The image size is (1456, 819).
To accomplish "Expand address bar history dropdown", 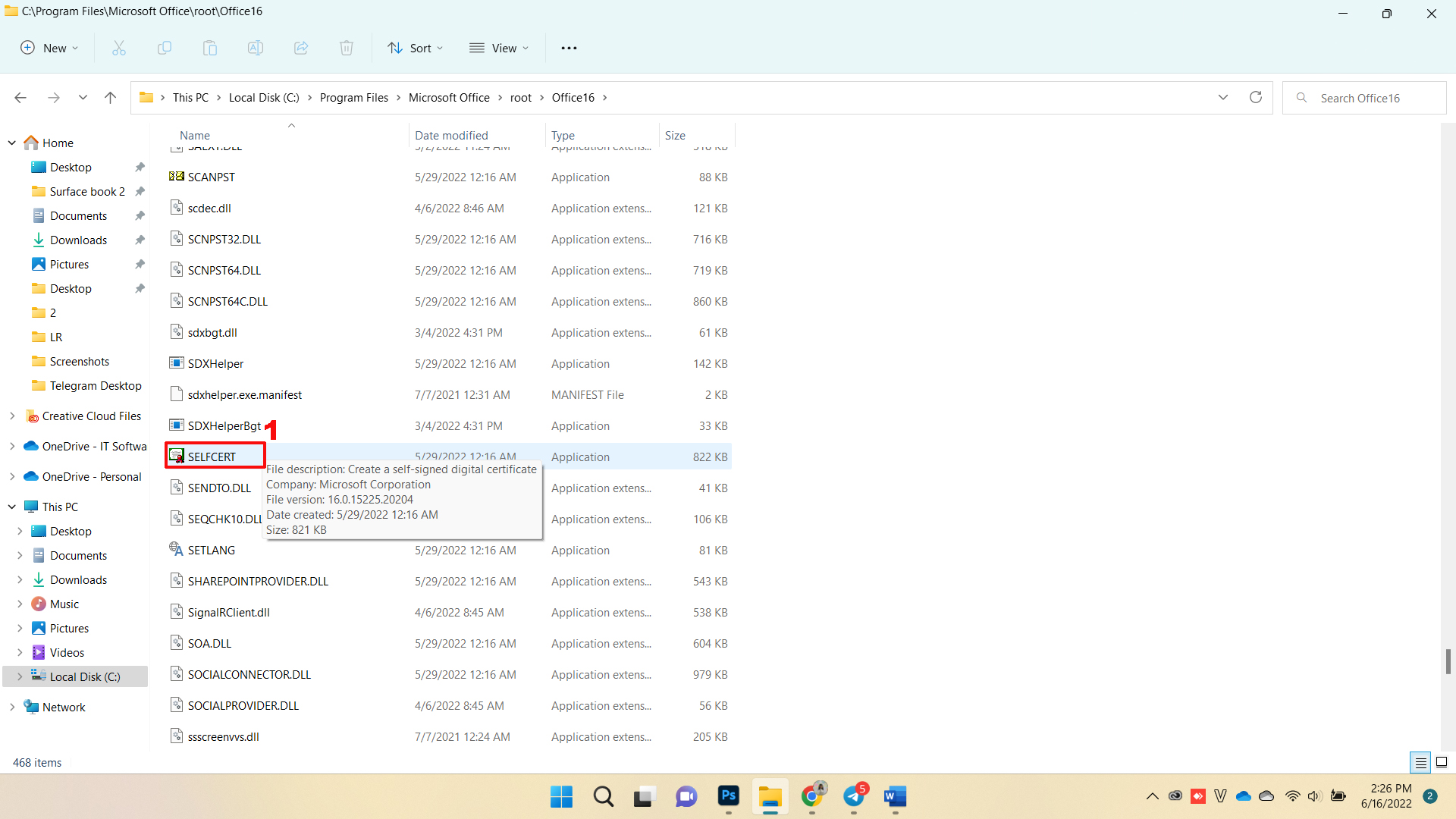I will coord(1223,97).
